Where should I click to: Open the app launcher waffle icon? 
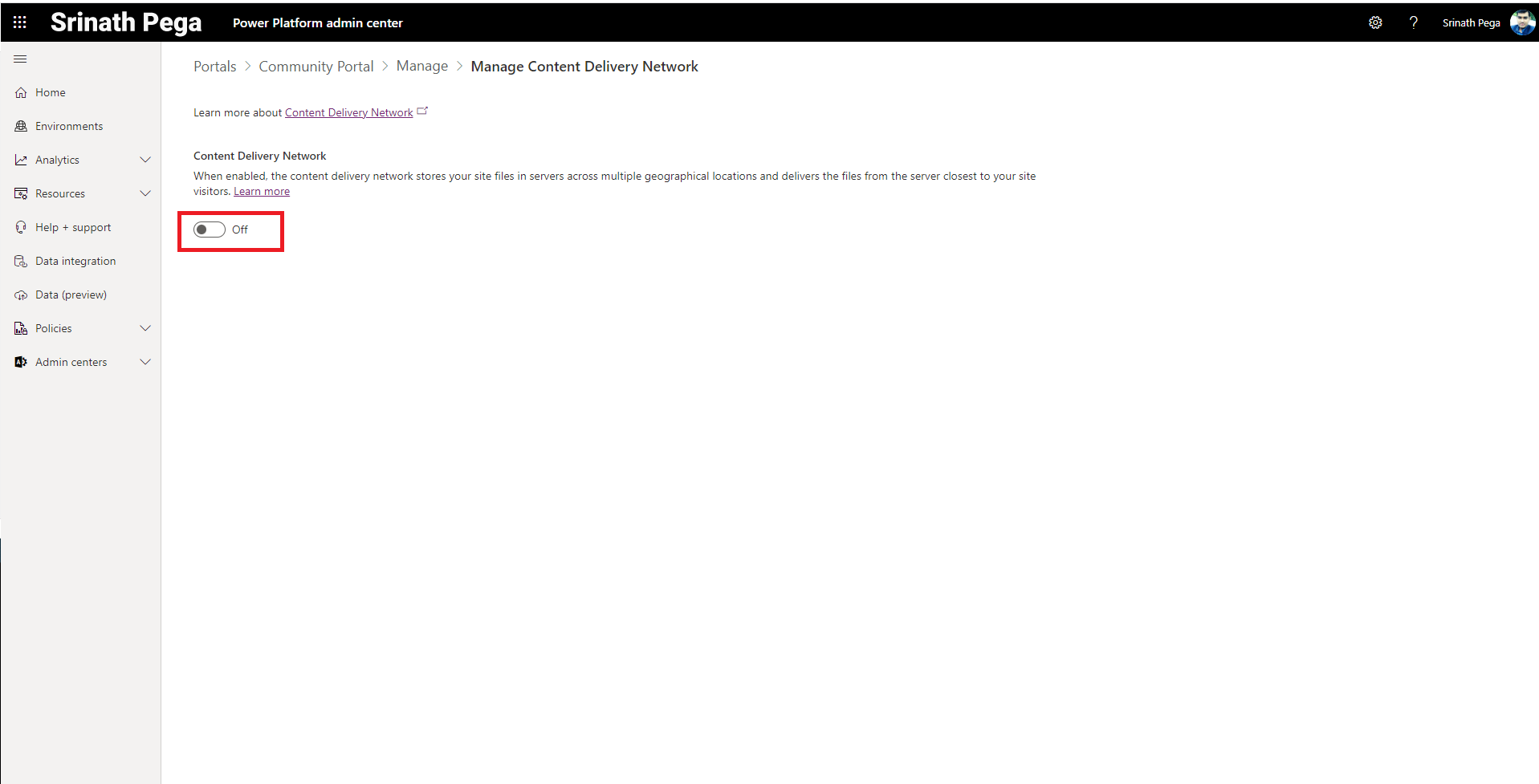pyautogui.click(x=20, y=22)
